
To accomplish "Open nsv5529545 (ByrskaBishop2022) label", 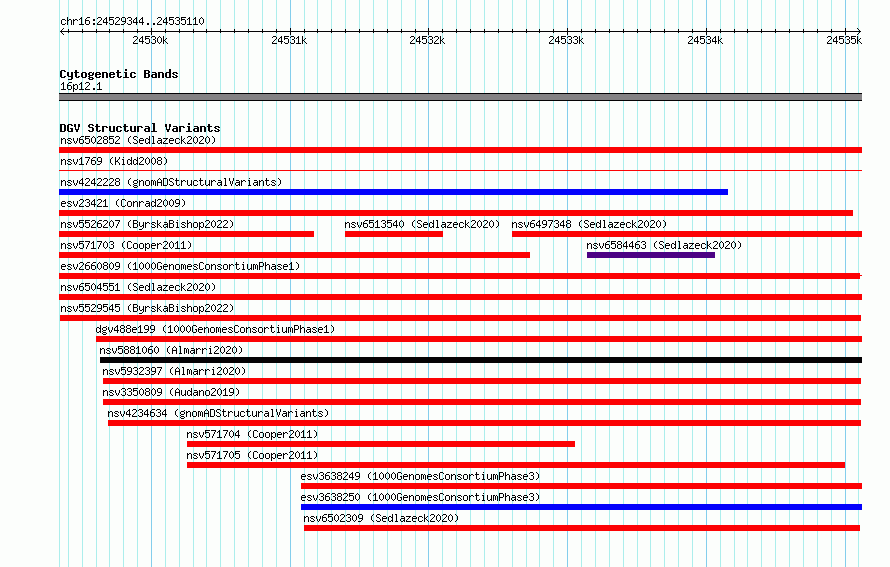I will [147, 308].
